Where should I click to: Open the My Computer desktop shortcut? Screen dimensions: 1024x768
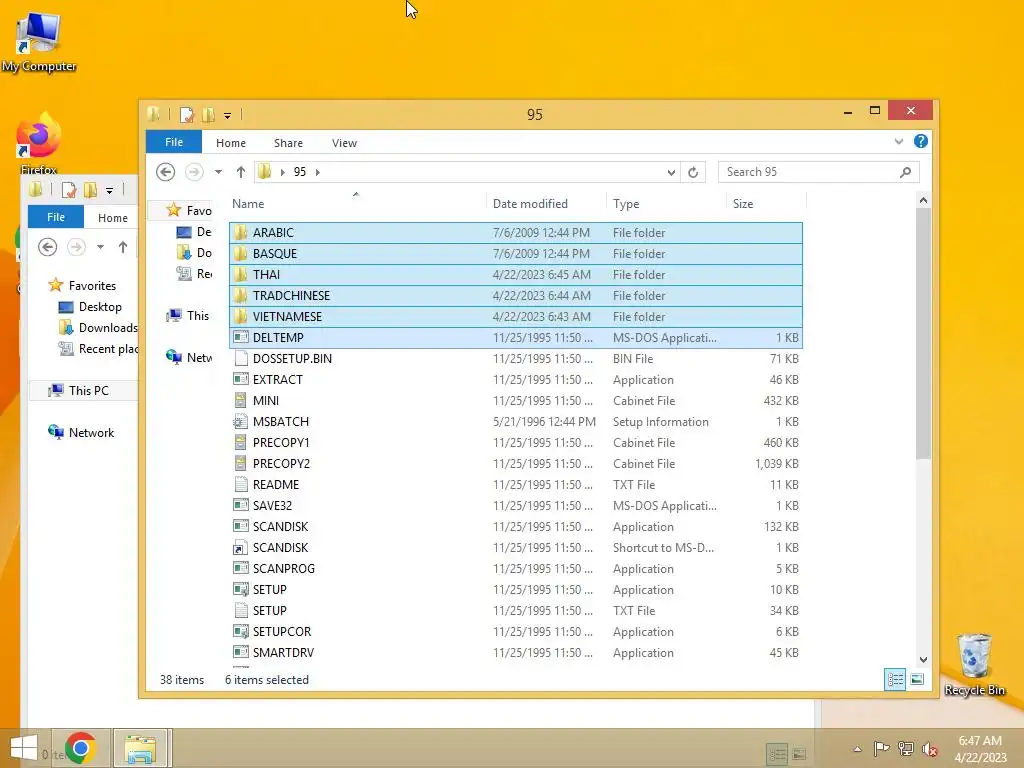[39, 42]
